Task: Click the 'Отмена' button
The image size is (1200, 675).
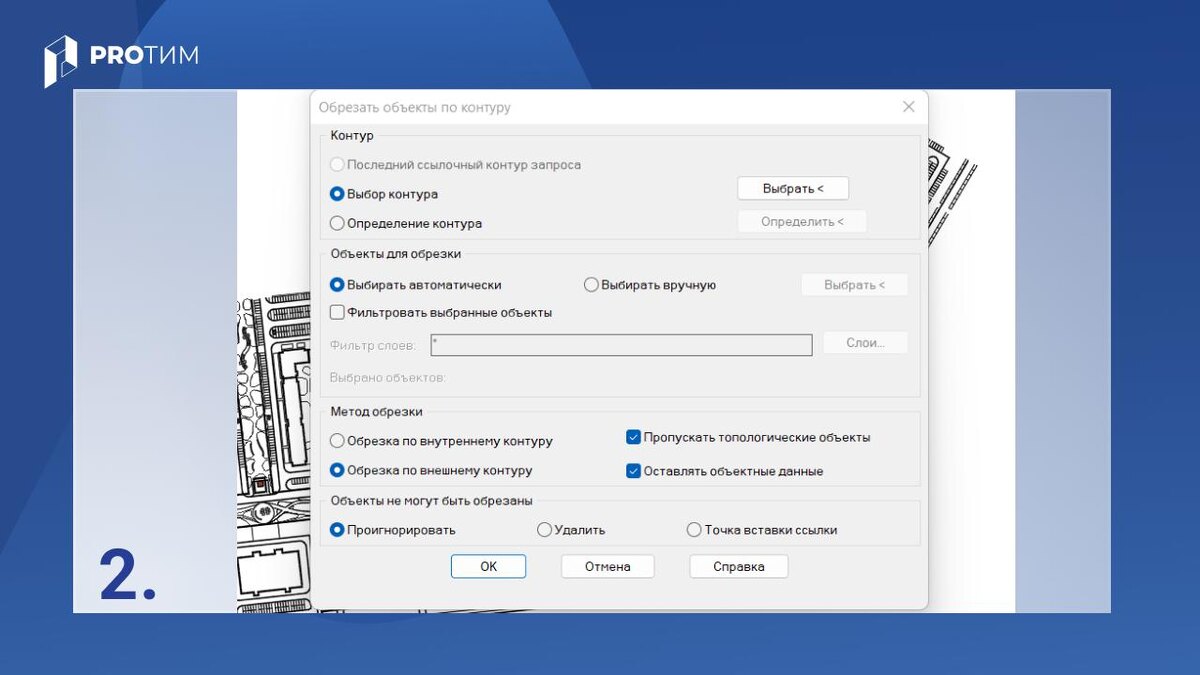Action: [x=608, y=566]
